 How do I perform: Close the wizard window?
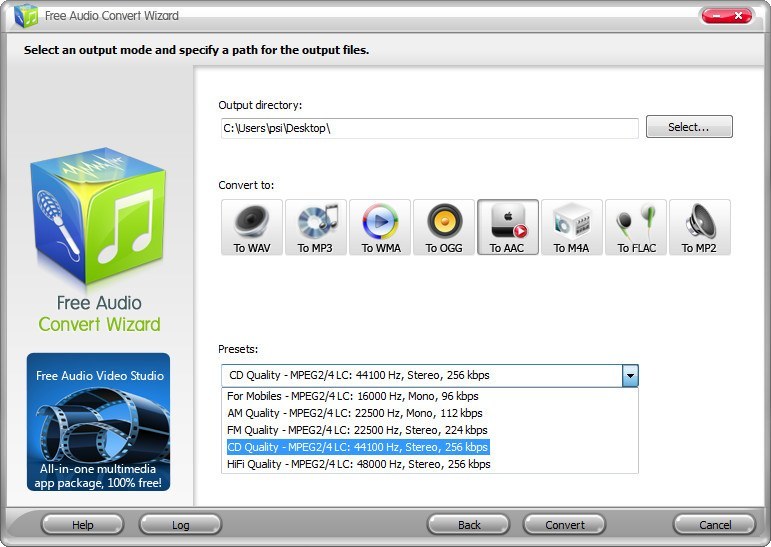click(x=739, y=16)
